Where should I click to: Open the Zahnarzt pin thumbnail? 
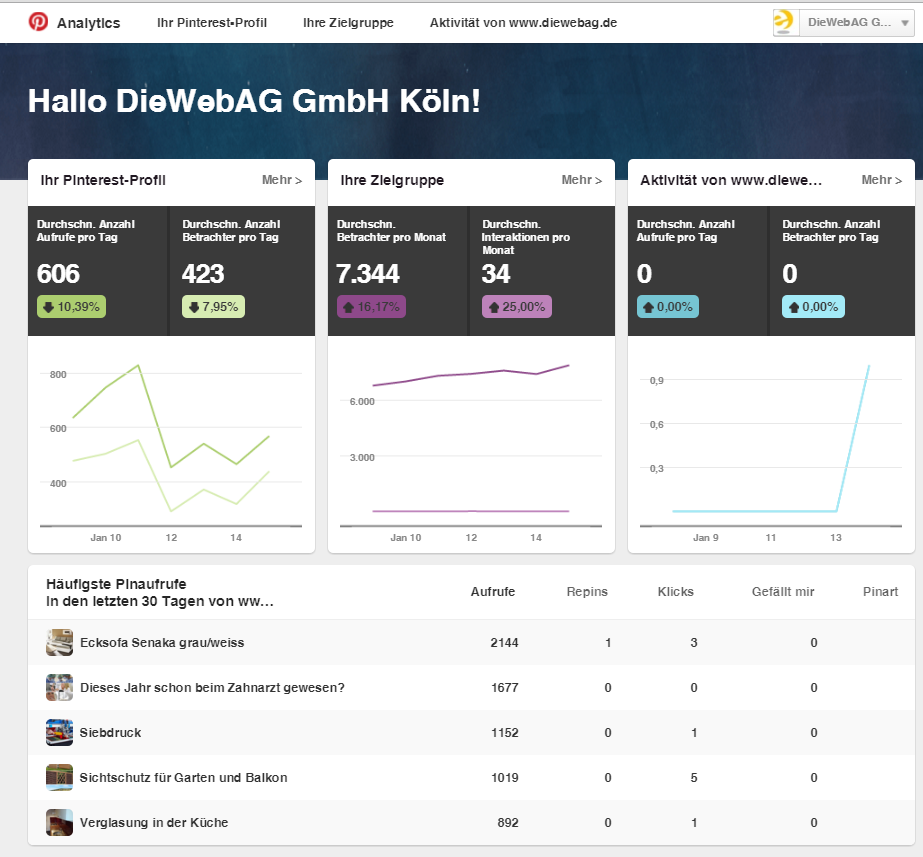coord(59,687)
